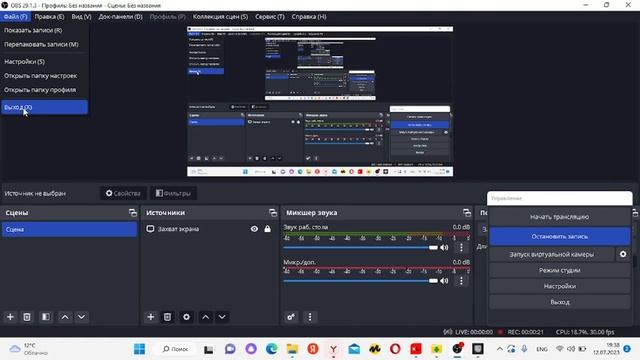Move scene up with arrow icon
Screen dimensions: 640x360
click(65, 317)
